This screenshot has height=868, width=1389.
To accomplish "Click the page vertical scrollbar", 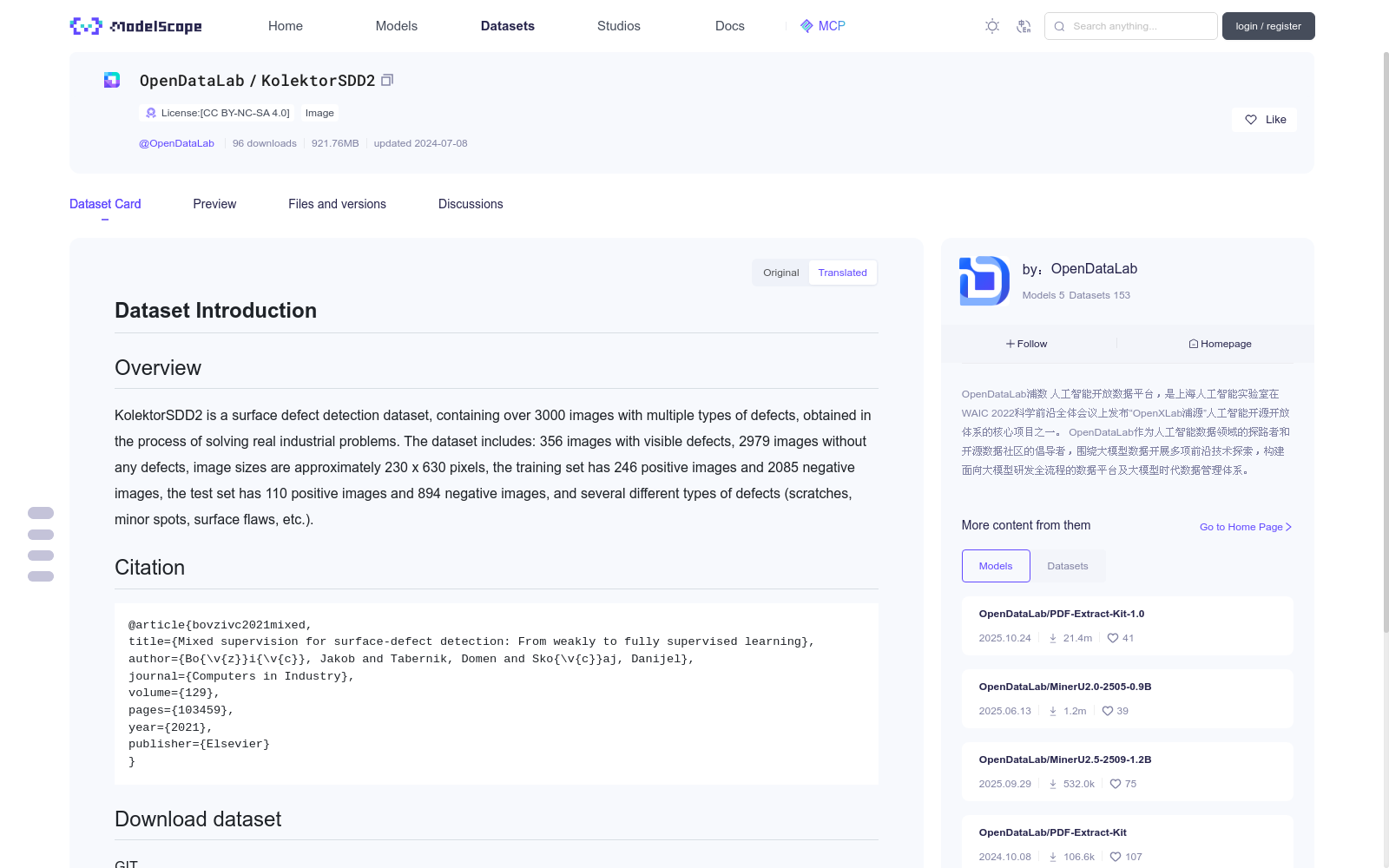I will 1386,347.
